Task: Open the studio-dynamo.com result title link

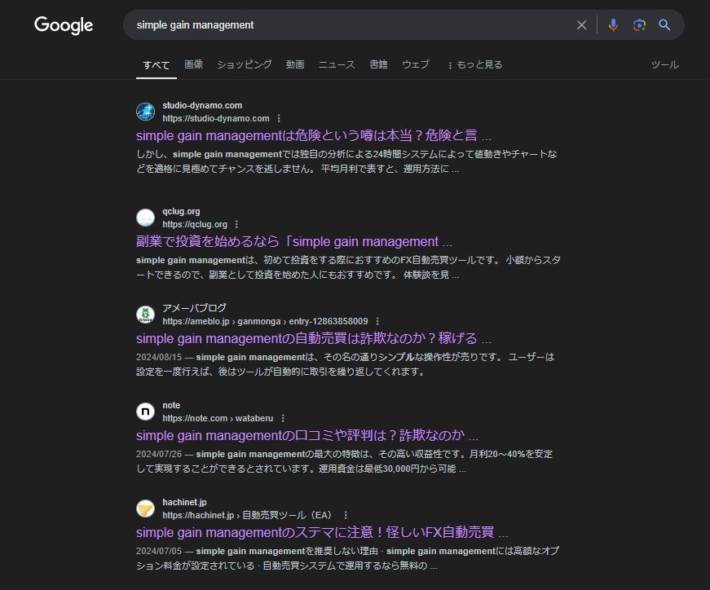Action: (313, 135)
